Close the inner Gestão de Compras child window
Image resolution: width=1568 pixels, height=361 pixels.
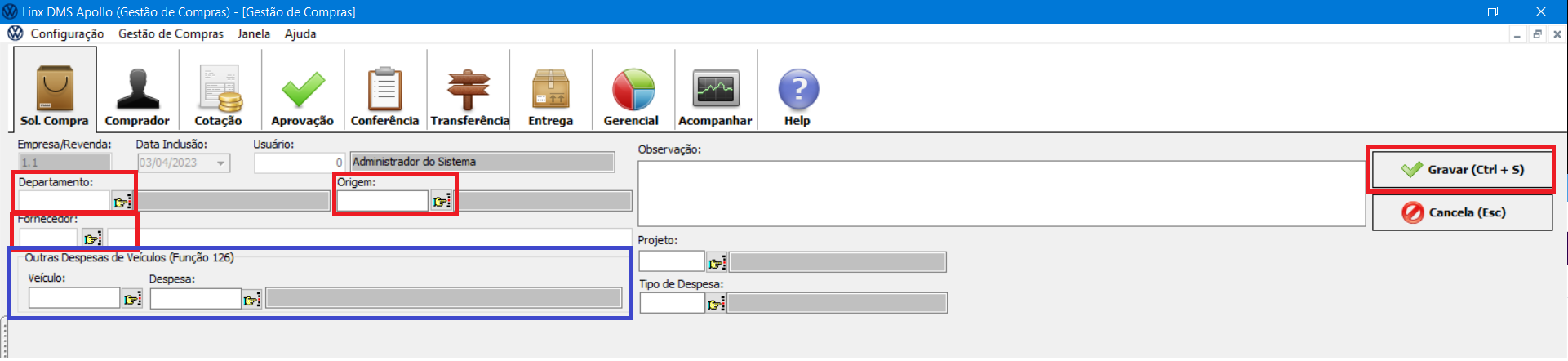tap(1557, 34)
